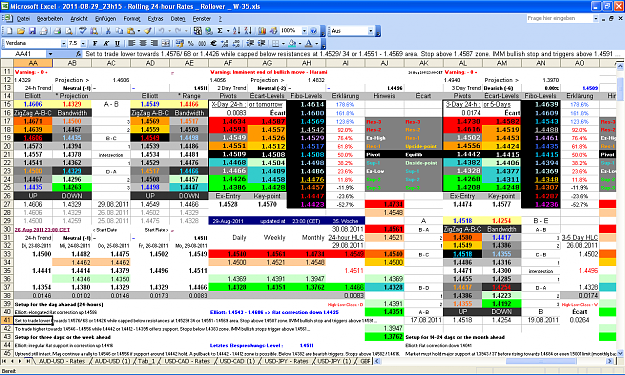Open the Paste options dropdown arrow

click(x=139, y=31)
